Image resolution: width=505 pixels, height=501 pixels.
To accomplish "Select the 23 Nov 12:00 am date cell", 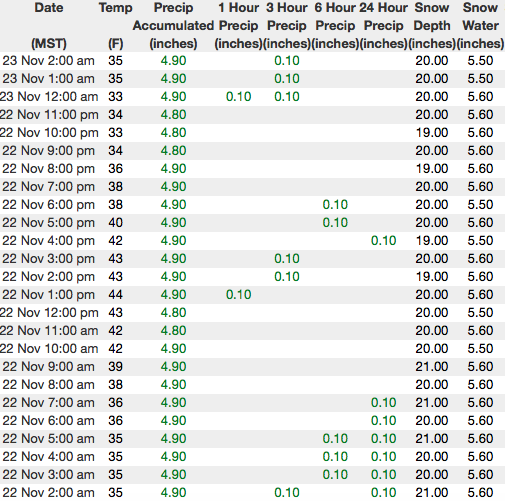I will [x=49, y=97].
